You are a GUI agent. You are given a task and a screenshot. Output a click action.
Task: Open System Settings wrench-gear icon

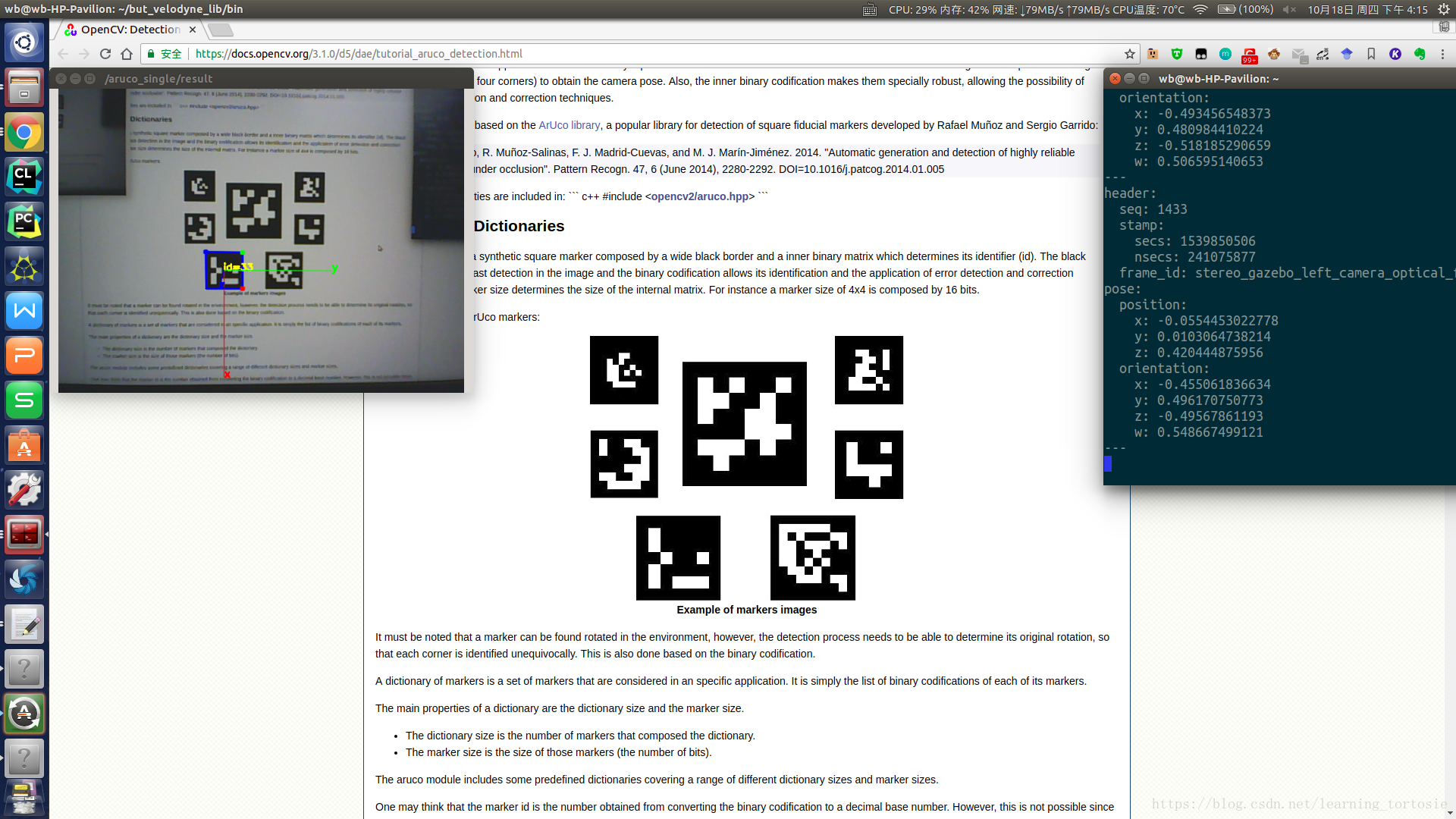pyautogui.click(x=24, y=490)
